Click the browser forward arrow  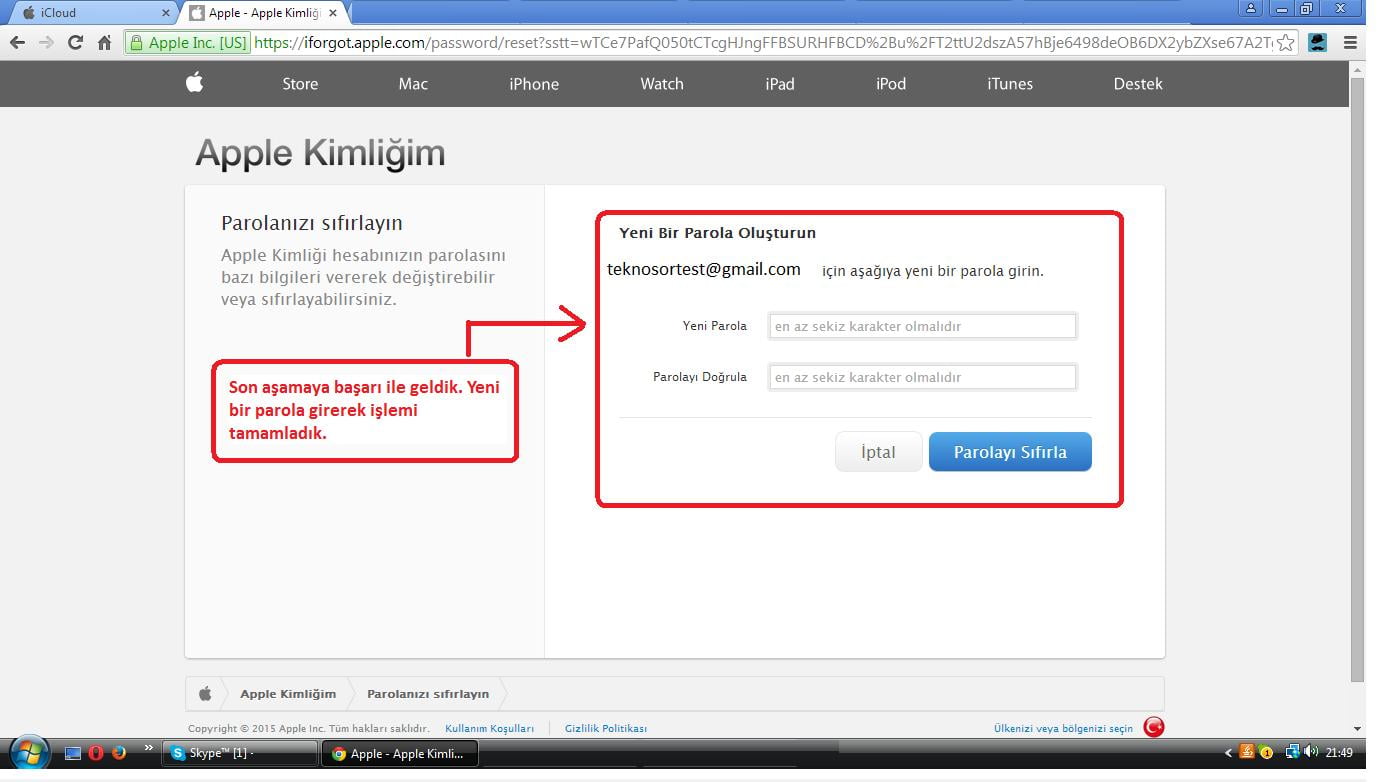pos(45,42)
